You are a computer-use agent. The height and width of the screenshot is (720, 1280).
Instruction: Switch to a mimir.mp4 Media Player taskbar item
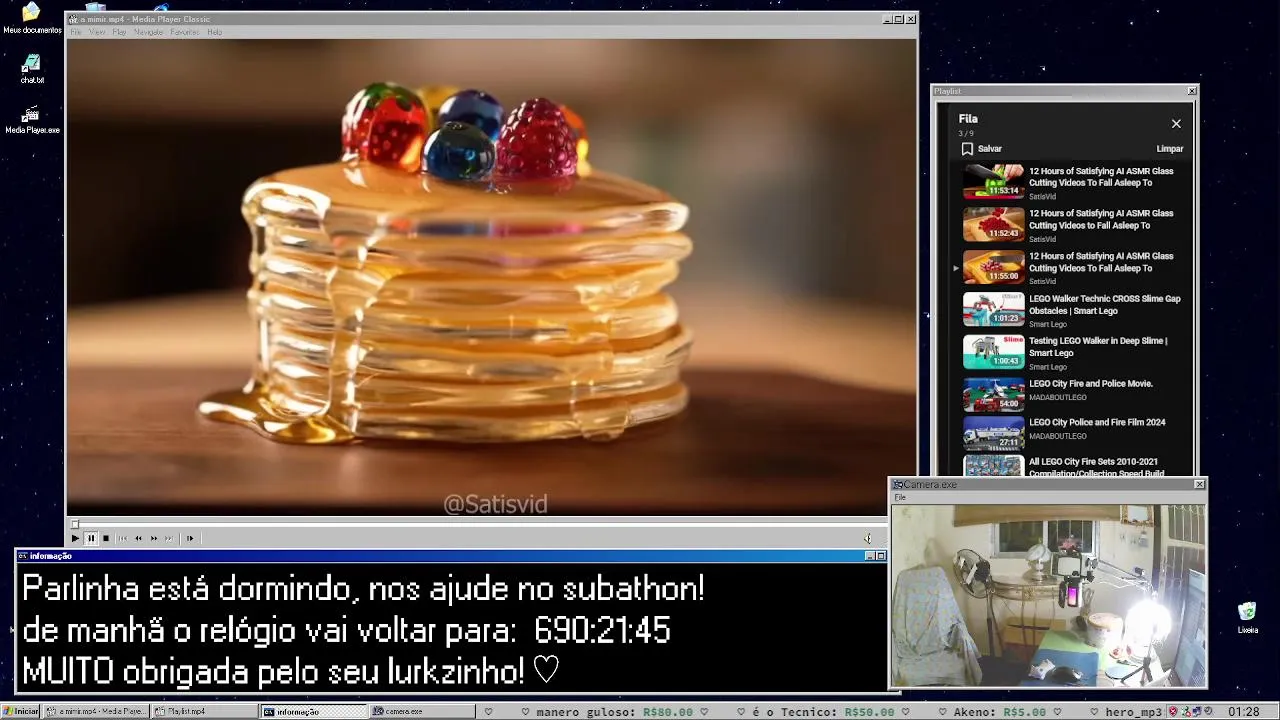tap(97, 712)
